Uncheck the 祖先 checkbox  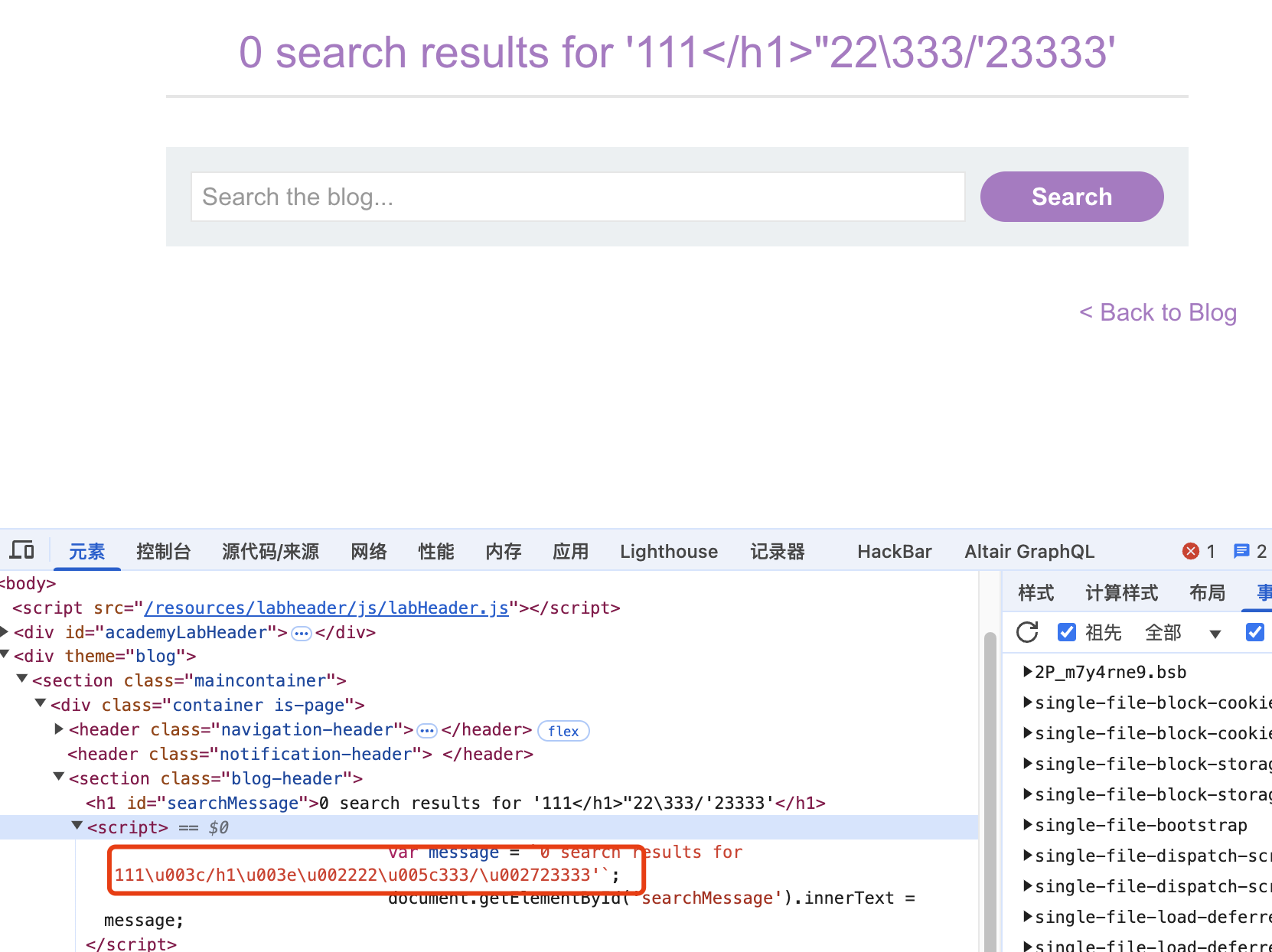click(x=1066, y=632)
